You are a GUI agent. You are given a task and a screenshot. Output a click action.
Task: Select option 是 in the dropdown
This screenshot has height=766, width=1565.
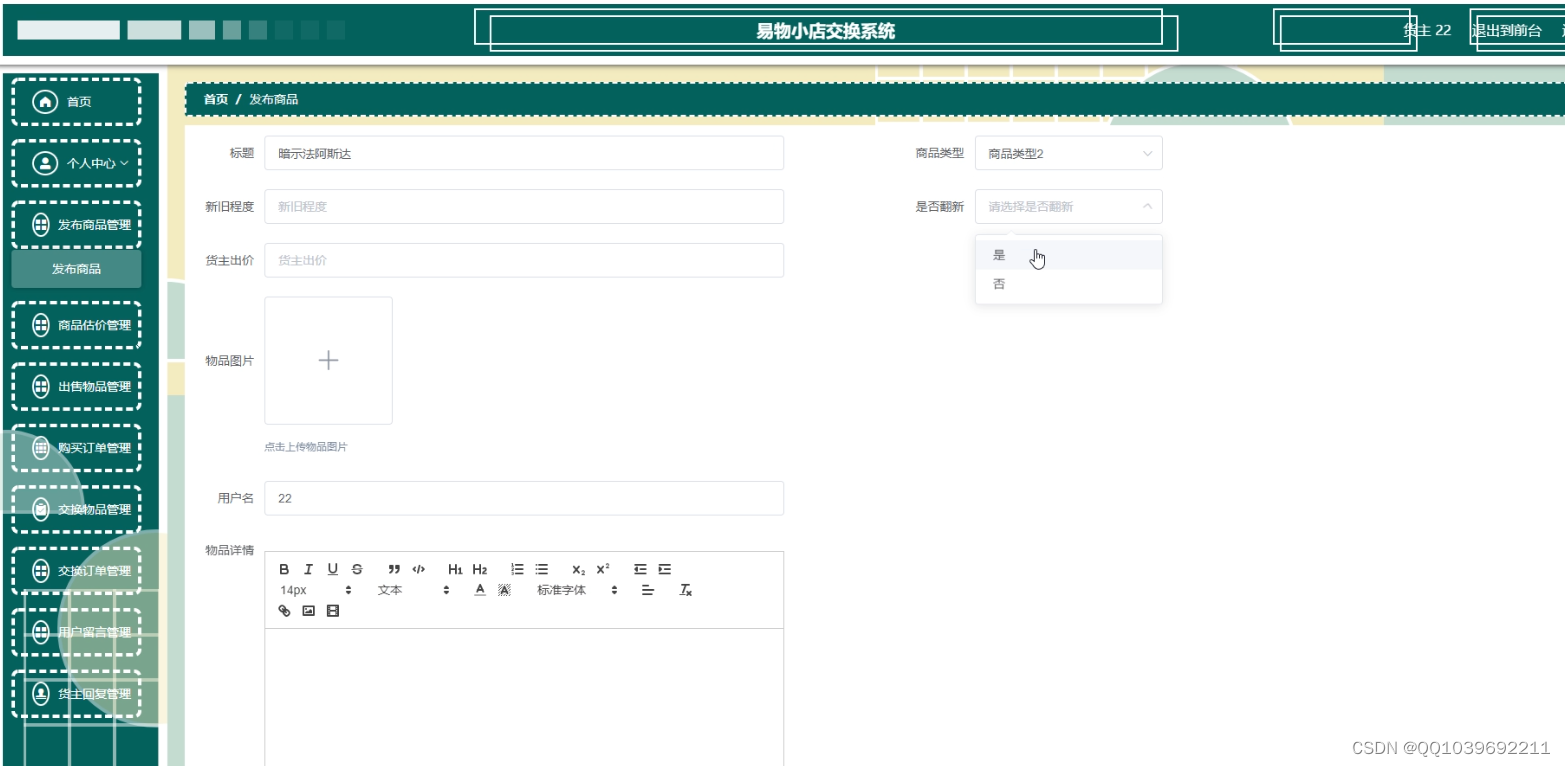pos(1068,255)
